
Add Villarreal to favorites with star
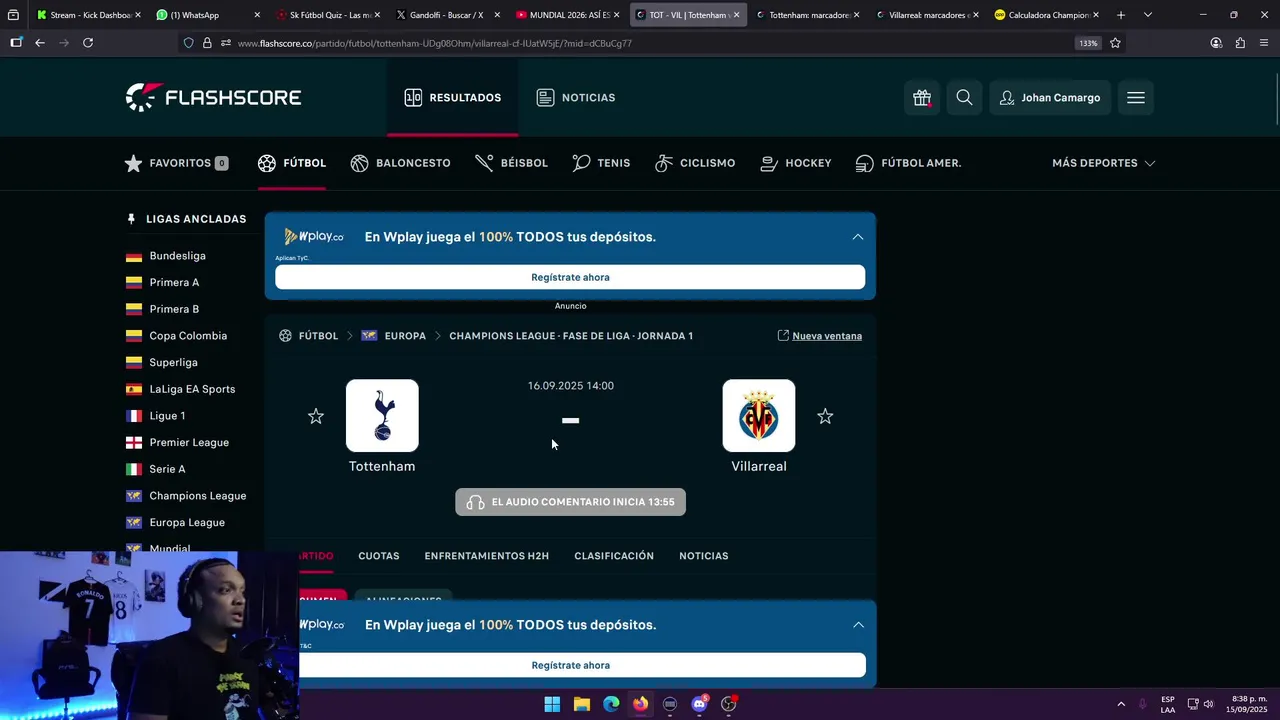click(x=825, y=416)
